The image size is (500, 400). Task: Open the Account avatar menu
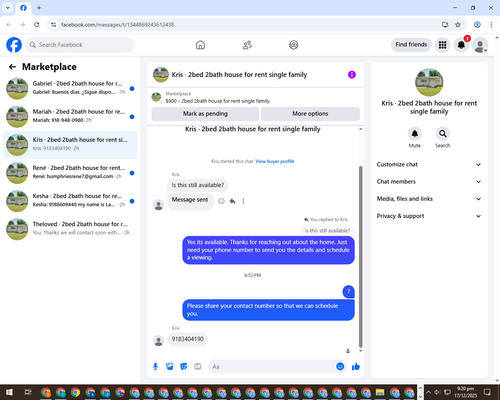pyautogui.click(x=480, y=45)
